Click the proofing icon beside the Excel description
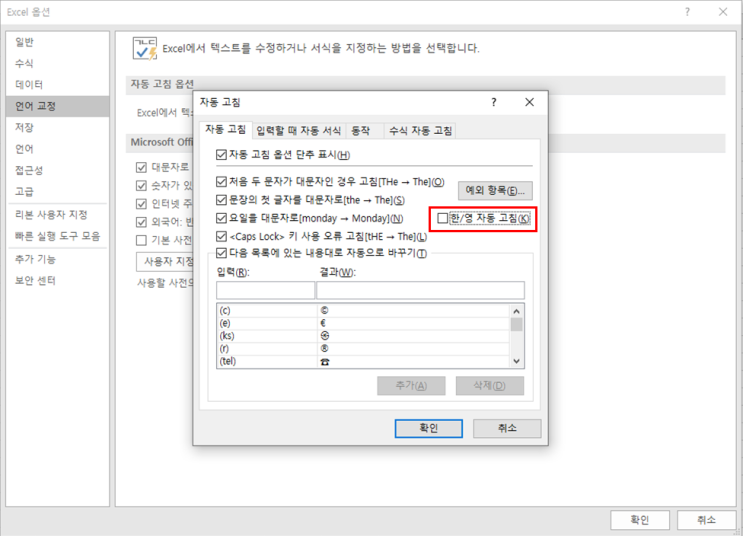Screen dimensions: 743x536 point(145,48)
